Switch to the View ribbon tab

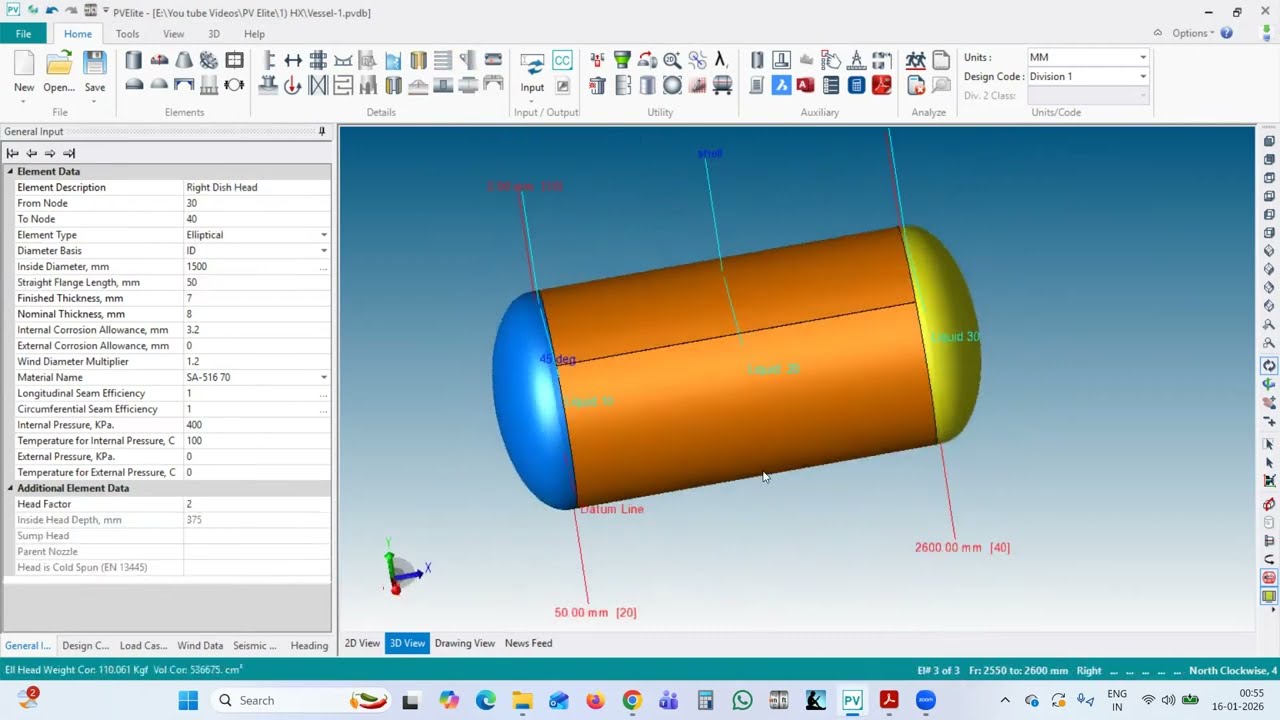click(173, 34)
